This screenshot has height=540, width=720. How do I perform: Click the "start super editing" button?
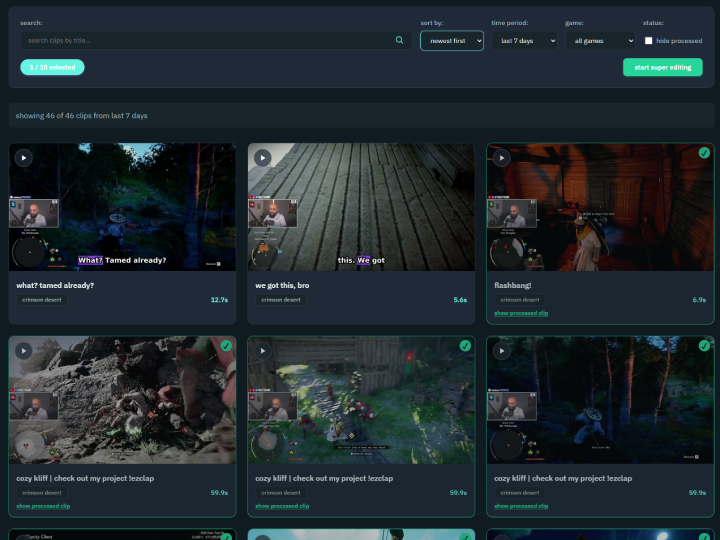click(x=662, y=67)
